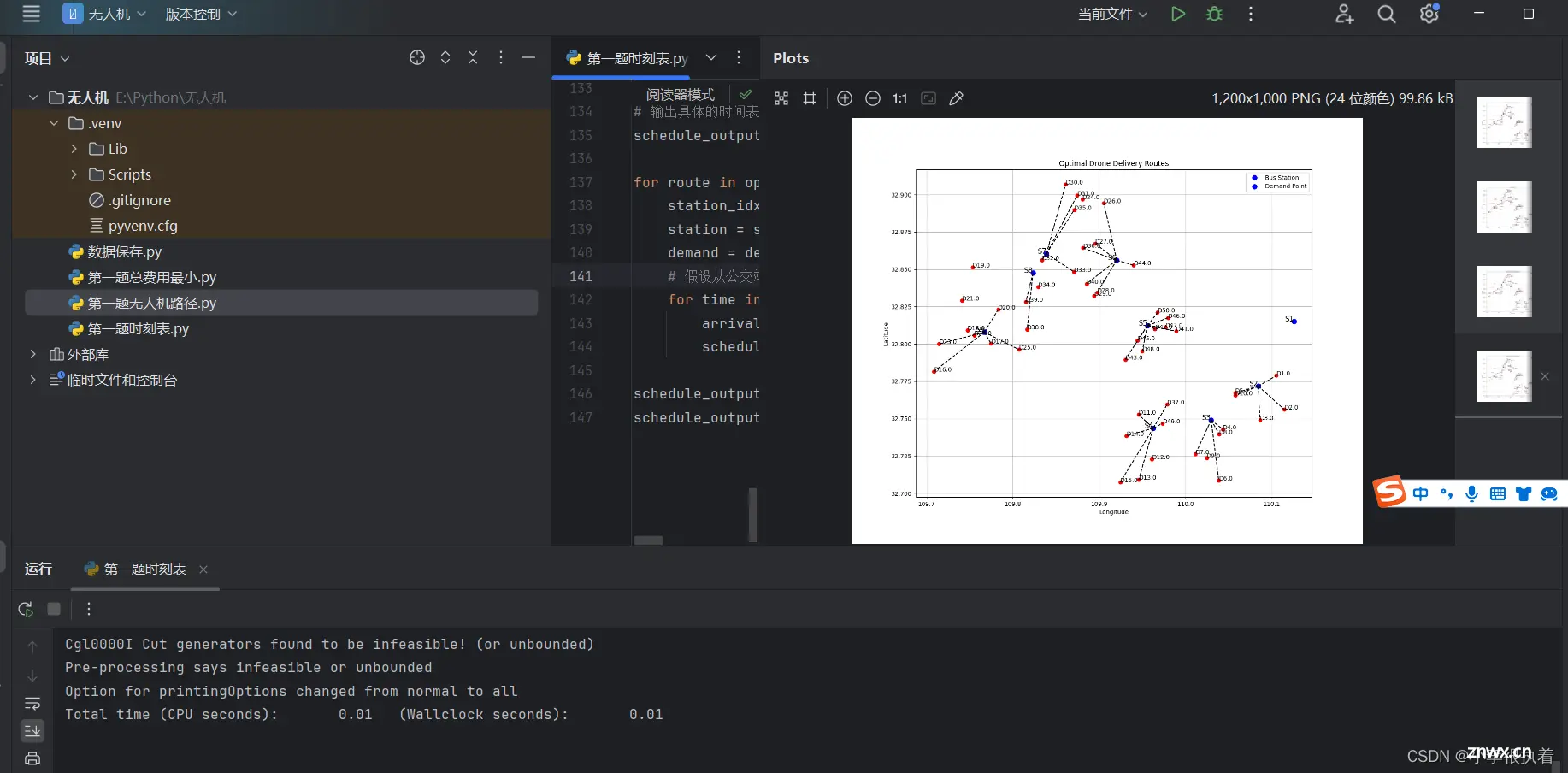Open 数据保存.py in project tree

[x=115, y=251]
